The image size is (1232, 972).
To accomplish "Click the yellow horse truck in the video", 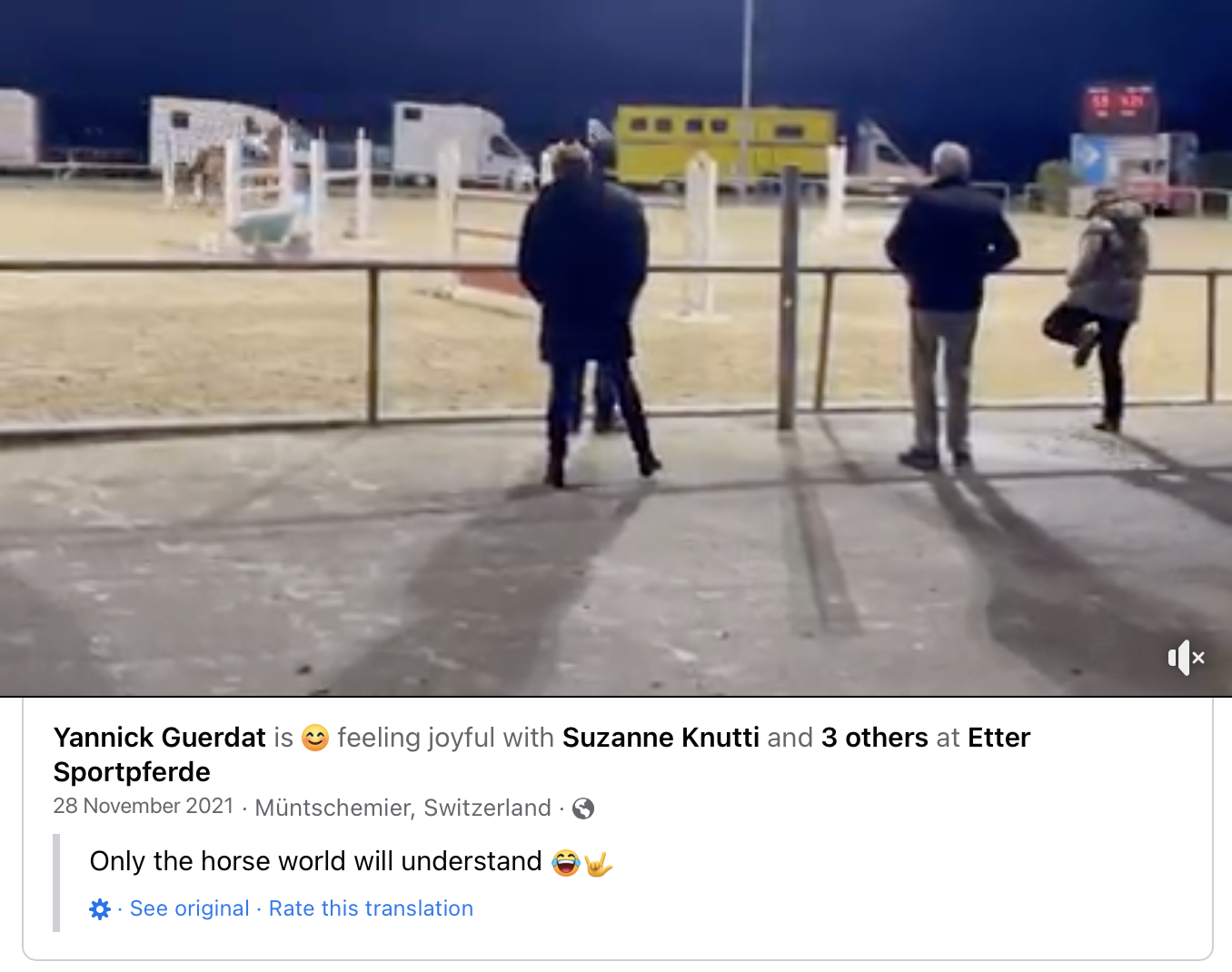I will click(x=725, y=145).
